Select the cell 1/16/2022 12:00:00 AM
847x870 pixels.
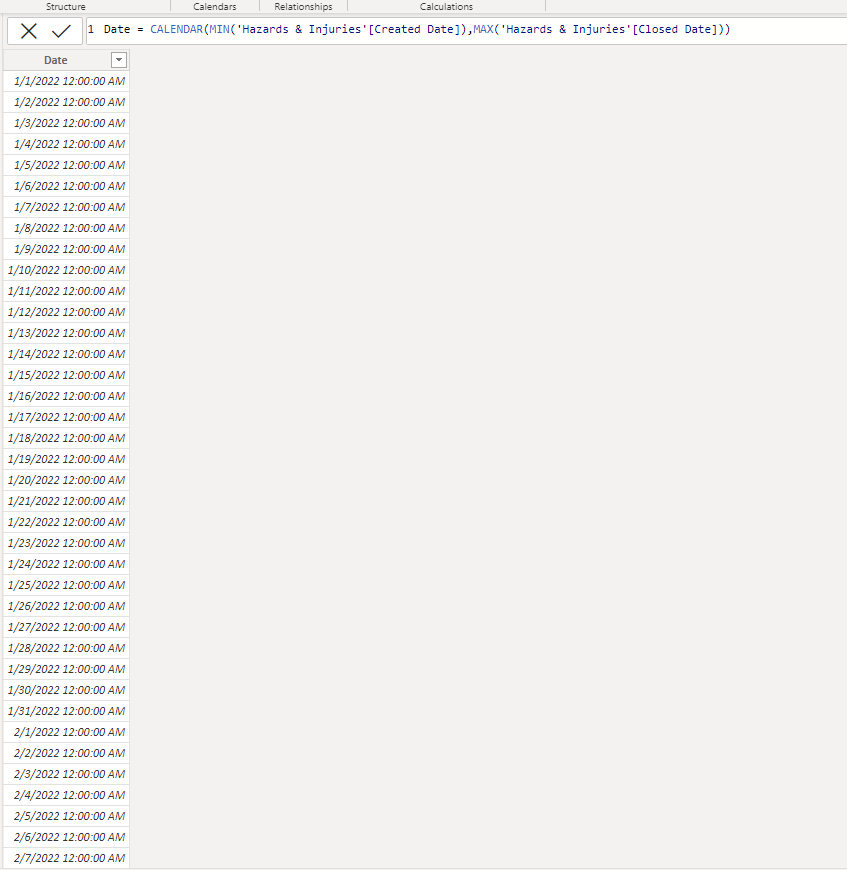click(x=66, y=396)
